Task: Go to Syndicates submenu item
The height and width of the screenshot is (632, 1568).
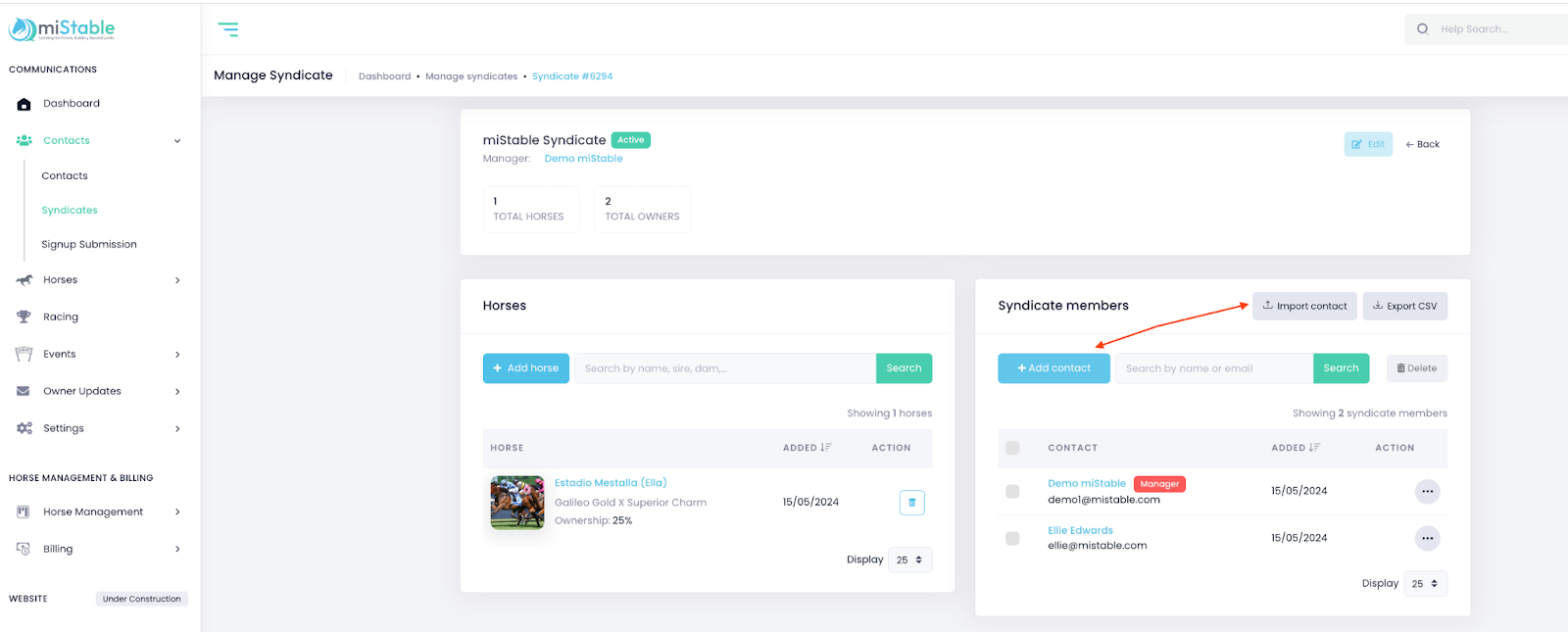Action: tap(70, 211)
